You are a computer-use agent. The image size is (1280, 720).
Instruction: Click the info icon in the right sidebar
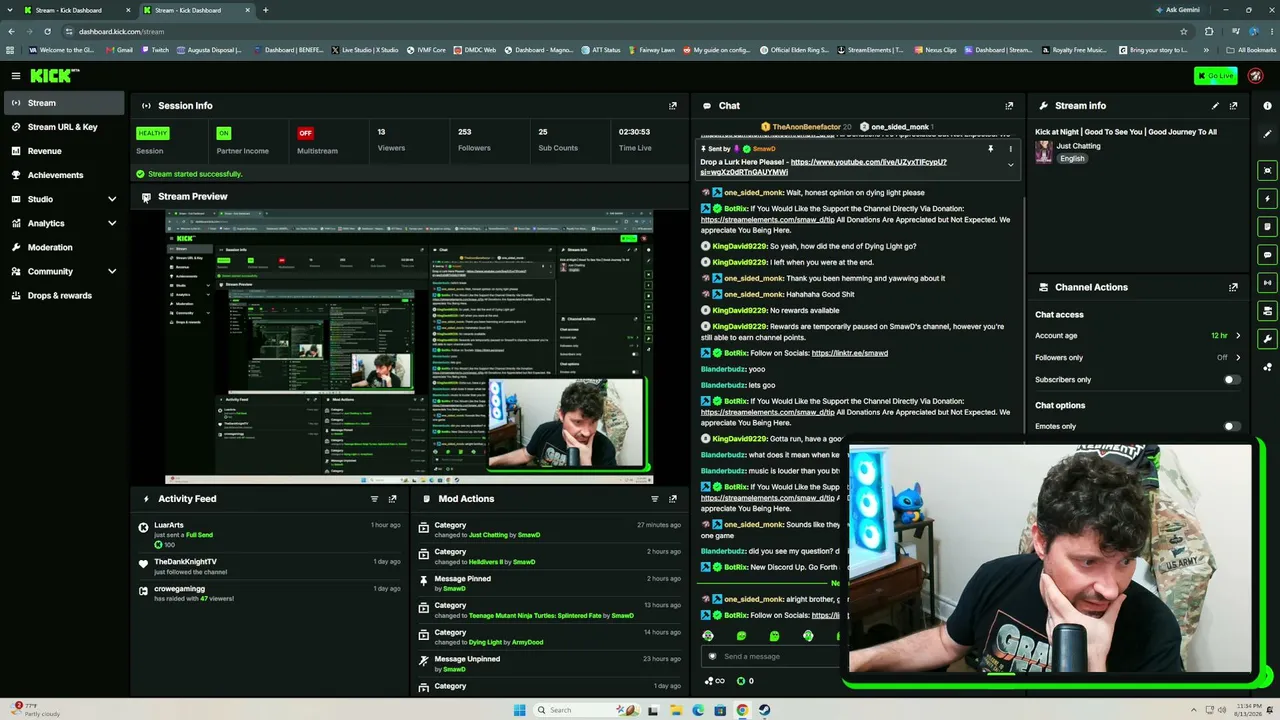(1267, 105)
